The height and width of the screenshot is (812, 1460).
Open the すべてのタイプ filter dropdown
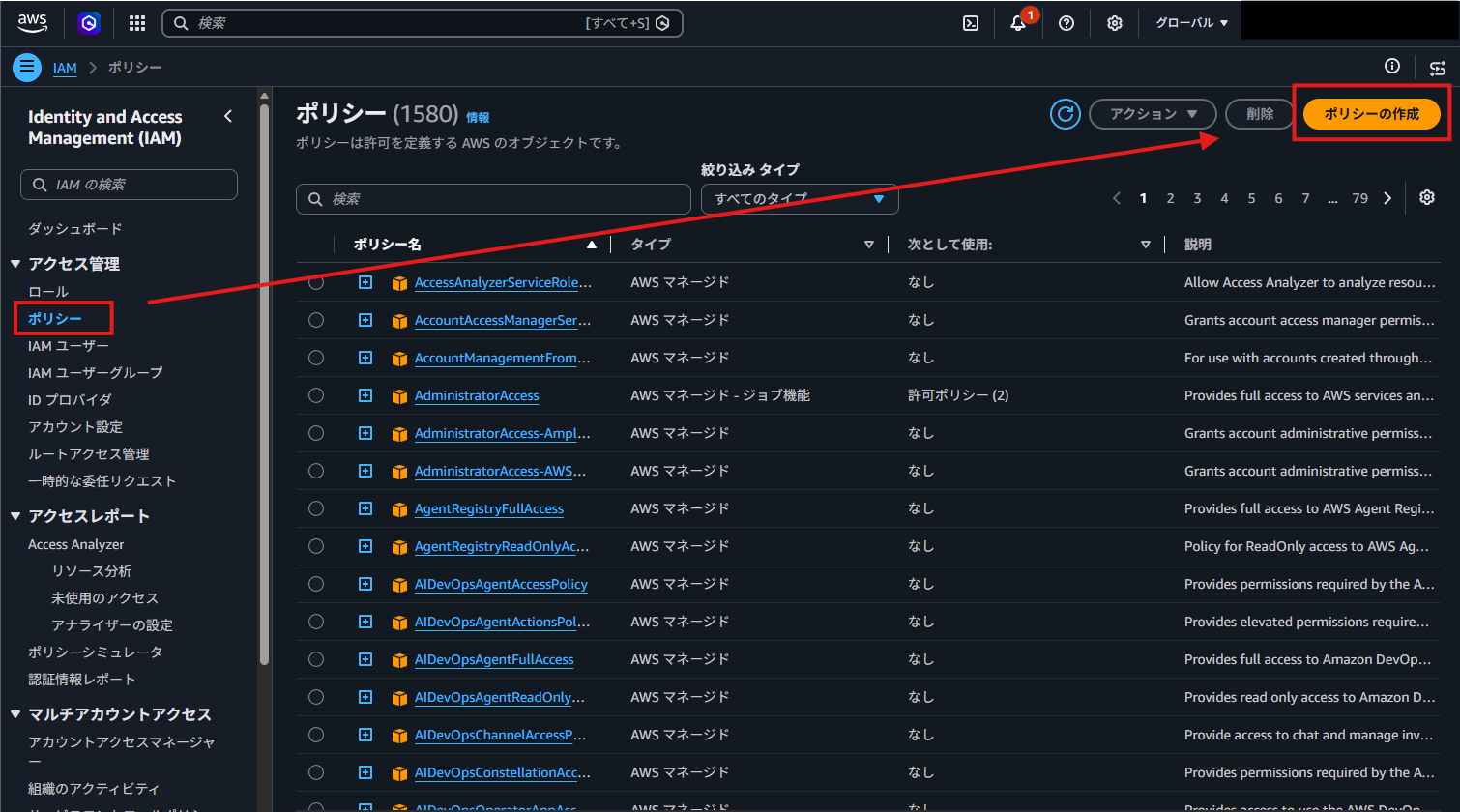pos(800,199)
